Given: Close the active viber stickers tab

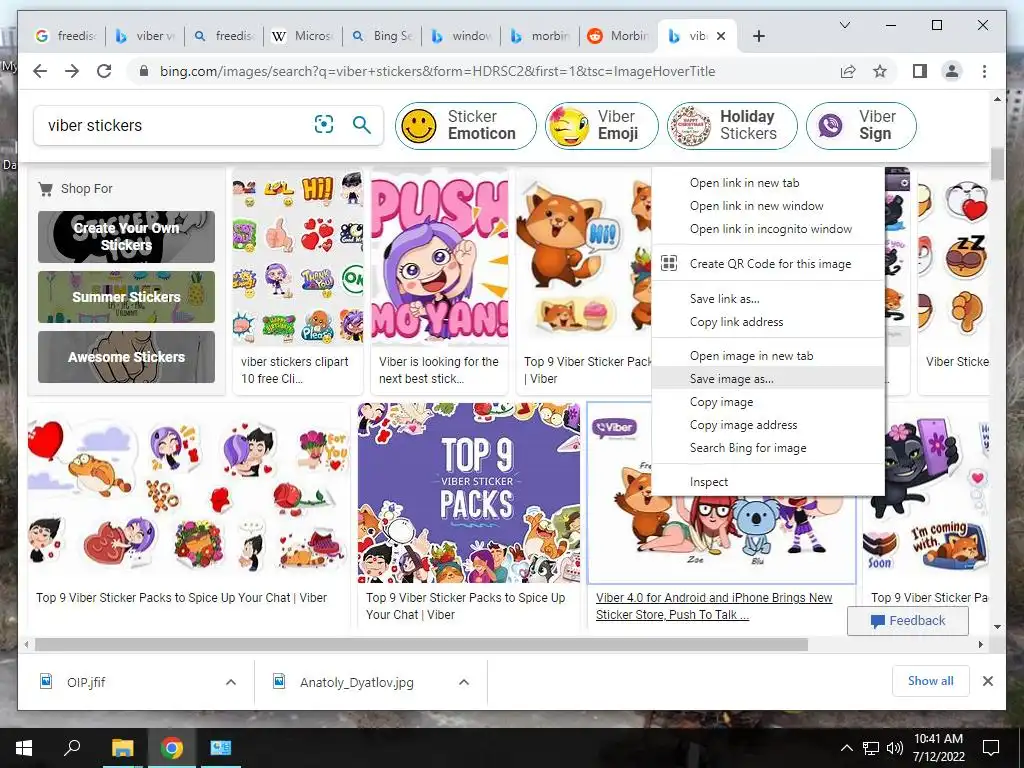Looking at the screenshot, I should point(721,36).
